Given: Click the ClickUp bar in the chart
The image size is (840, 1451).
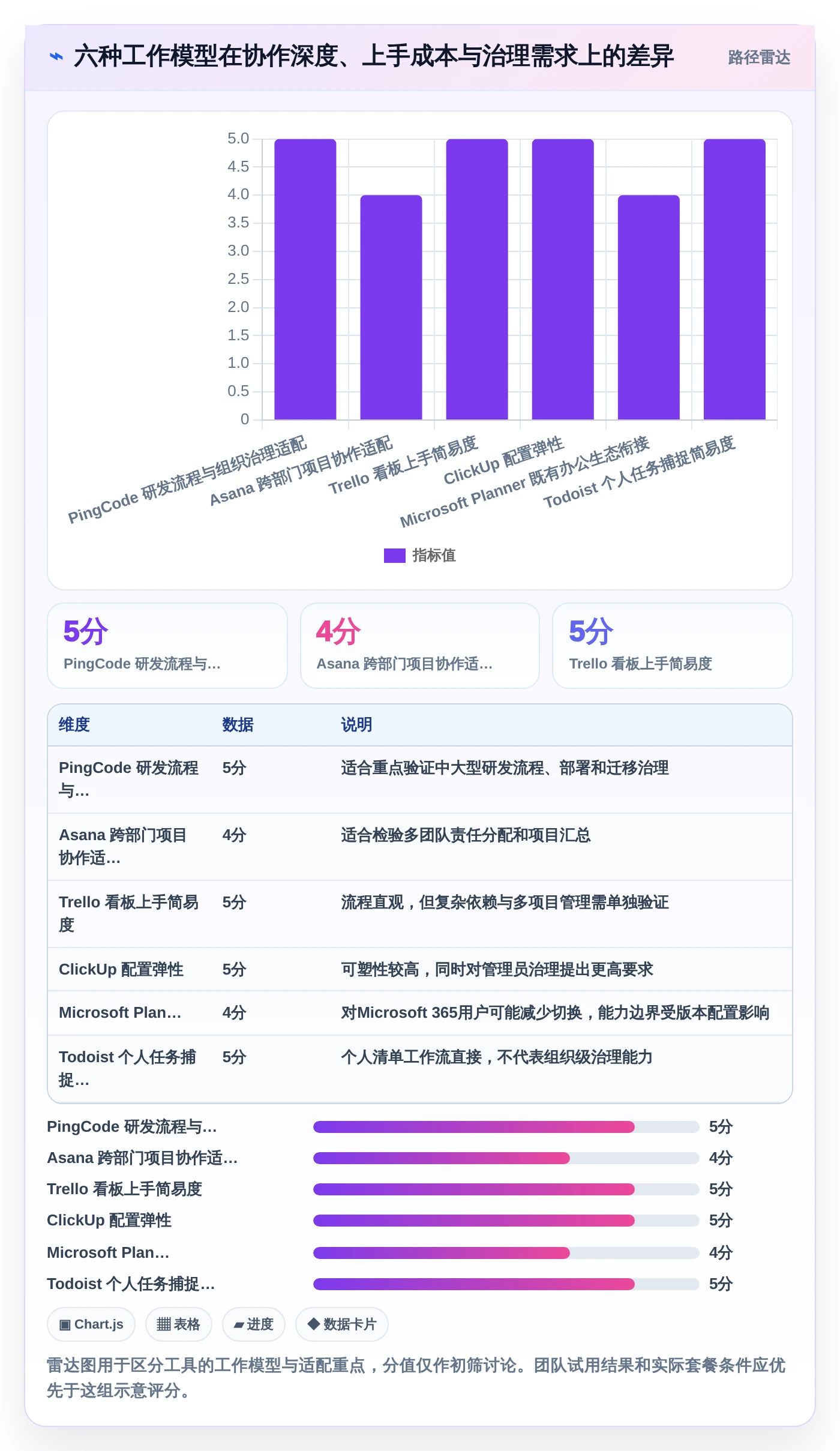Looking at the screenshot, I should tap(563, 279).
